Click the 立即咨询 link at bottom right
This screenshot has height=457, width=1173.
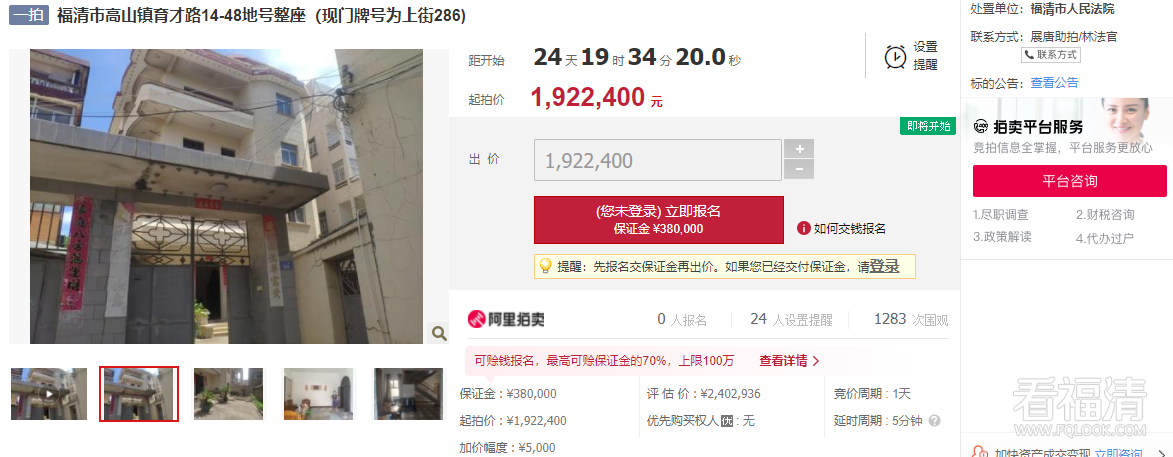coord(1118,452)
